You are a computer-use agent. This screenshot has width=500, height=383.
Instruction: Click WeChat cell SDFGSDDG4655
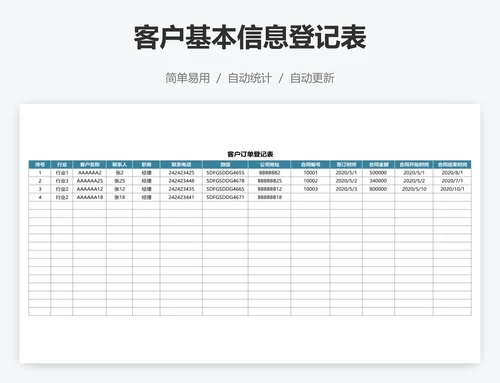(x=225, y=173)
